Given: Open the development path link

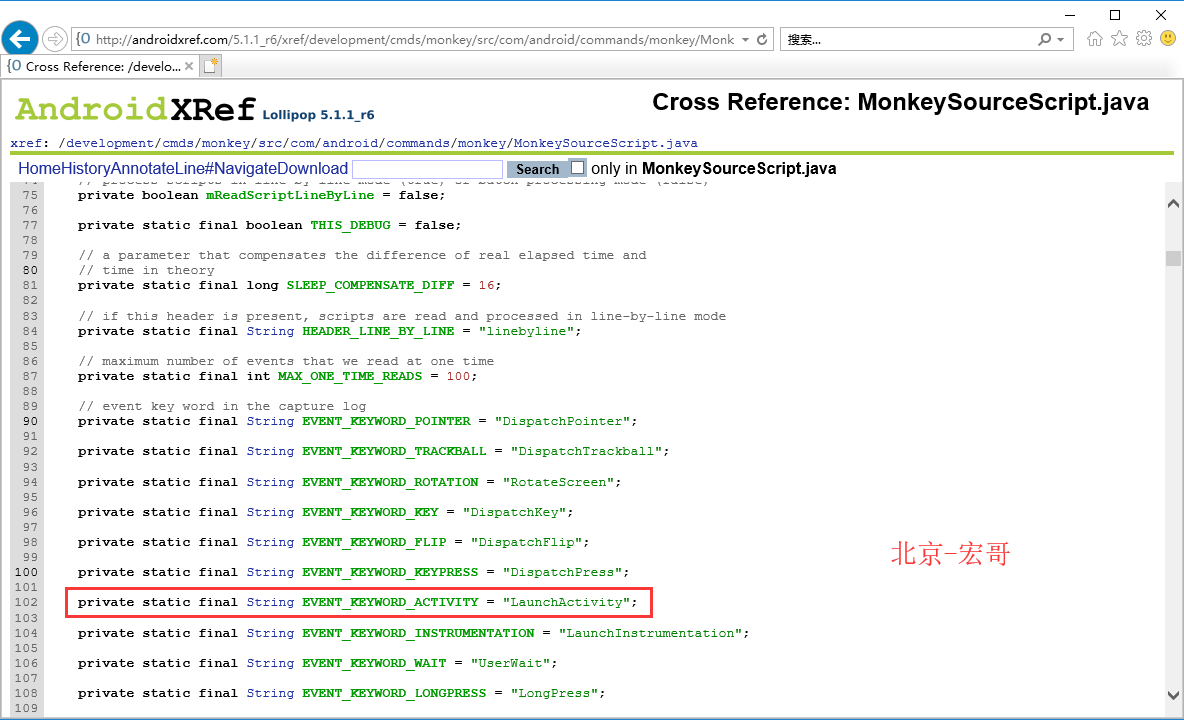Looking at the screenshot, I should tap(109, 143).
